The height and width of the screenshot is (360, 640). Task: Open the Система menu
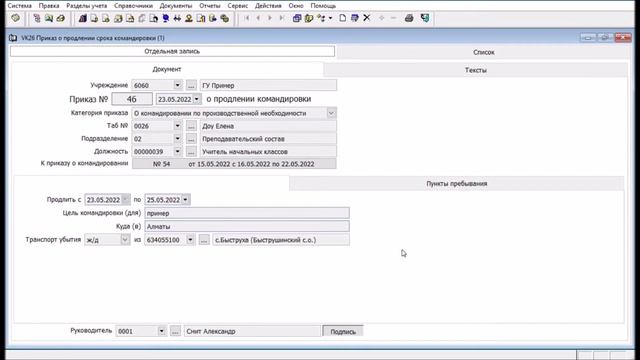point(20,6)
